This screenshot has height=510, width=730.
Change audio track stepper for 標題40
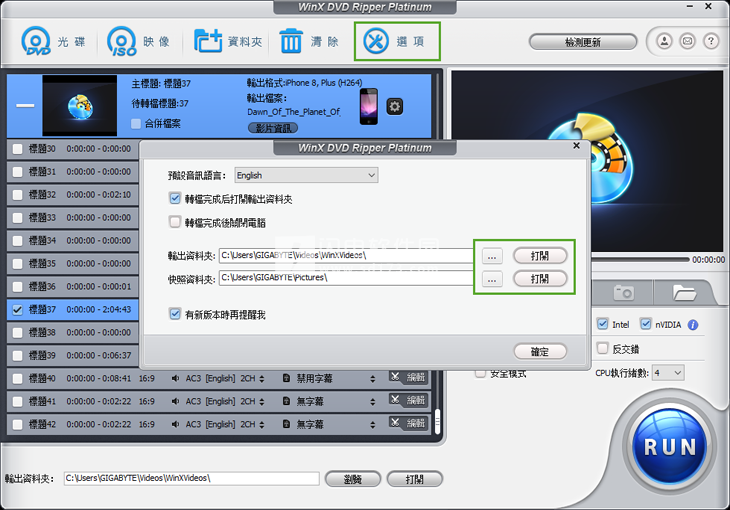pyautogui.click(x=262, y=379)
